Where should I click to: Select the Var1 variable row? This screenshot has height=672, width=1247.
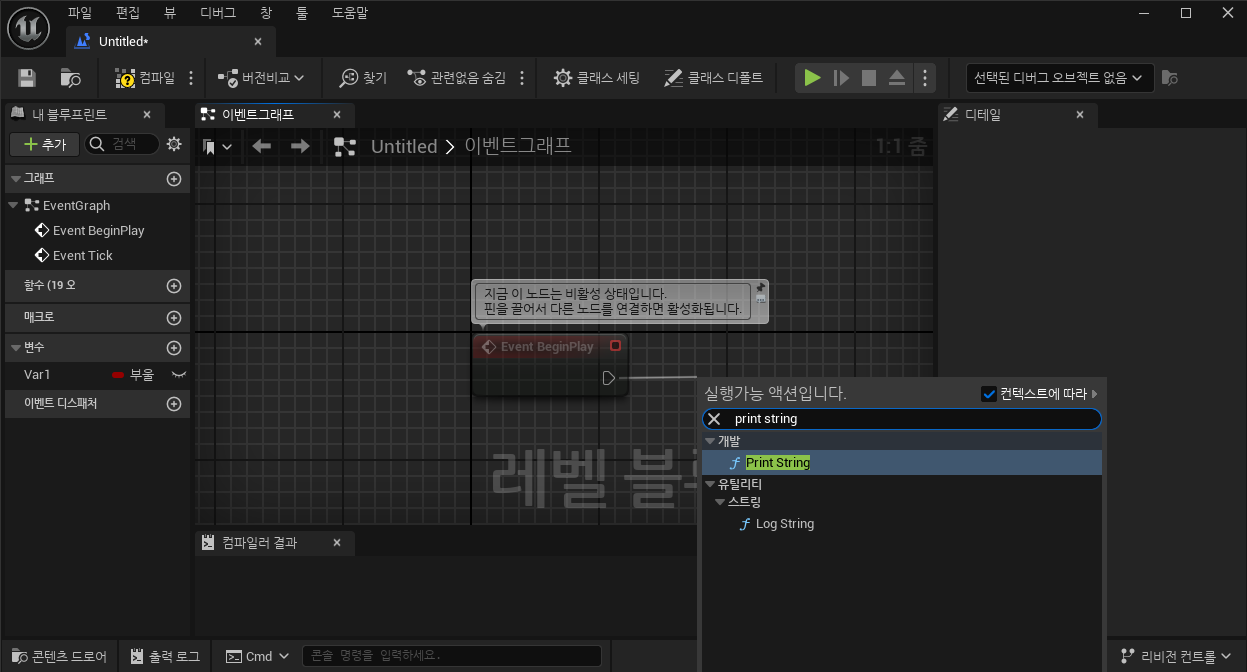(98, 375)
